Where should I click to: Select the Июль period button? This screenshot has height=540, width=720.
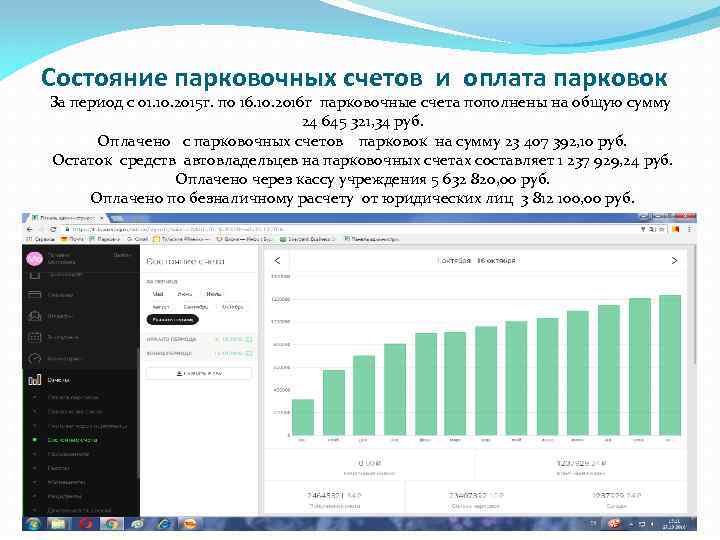(x=214, y=294)
